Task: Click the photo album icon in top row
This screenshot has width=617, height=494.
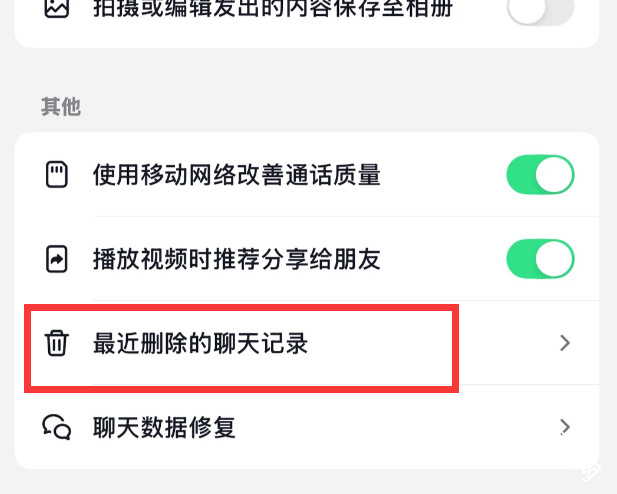Action: point(57,10)
